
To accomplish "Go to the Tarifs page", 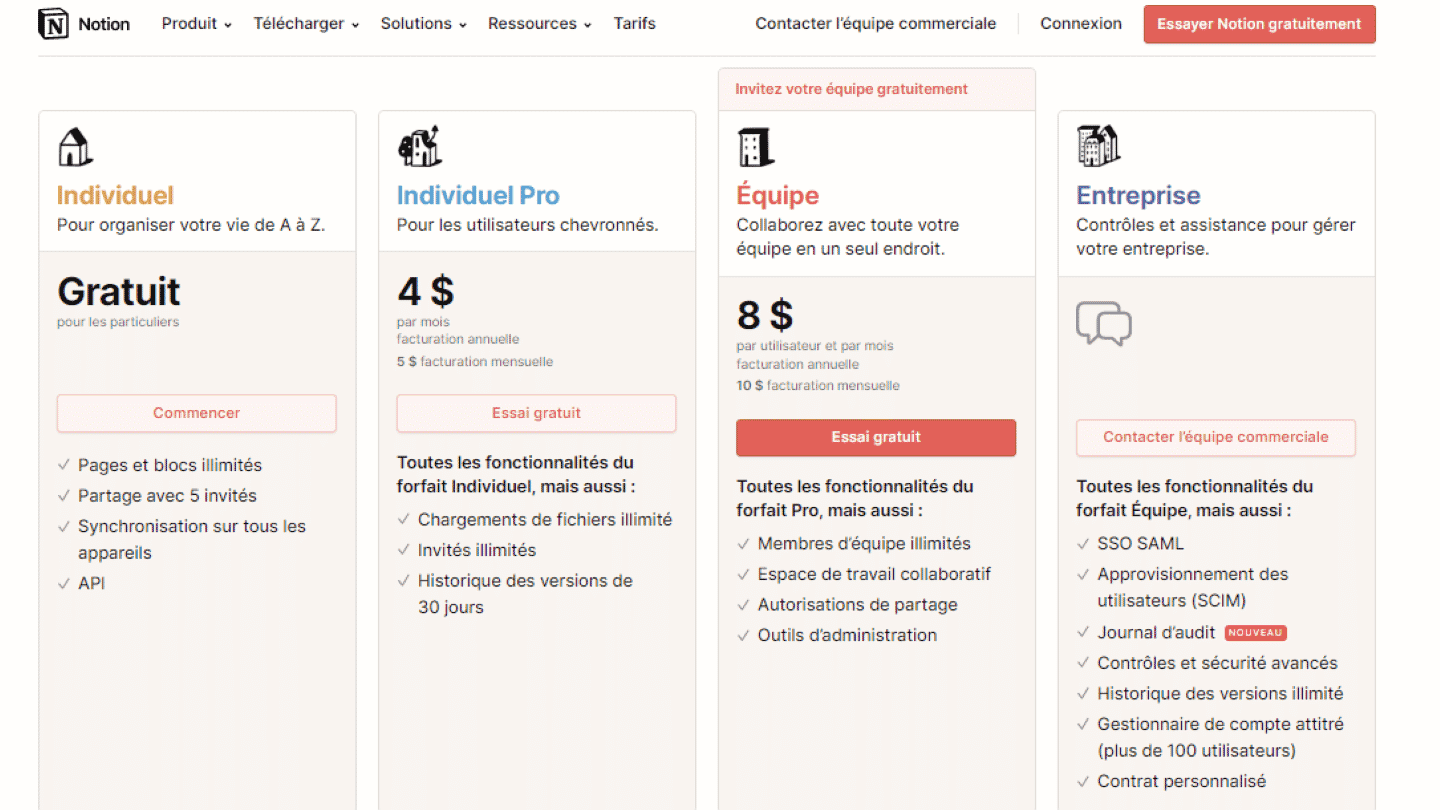I will tap(635, 24).
